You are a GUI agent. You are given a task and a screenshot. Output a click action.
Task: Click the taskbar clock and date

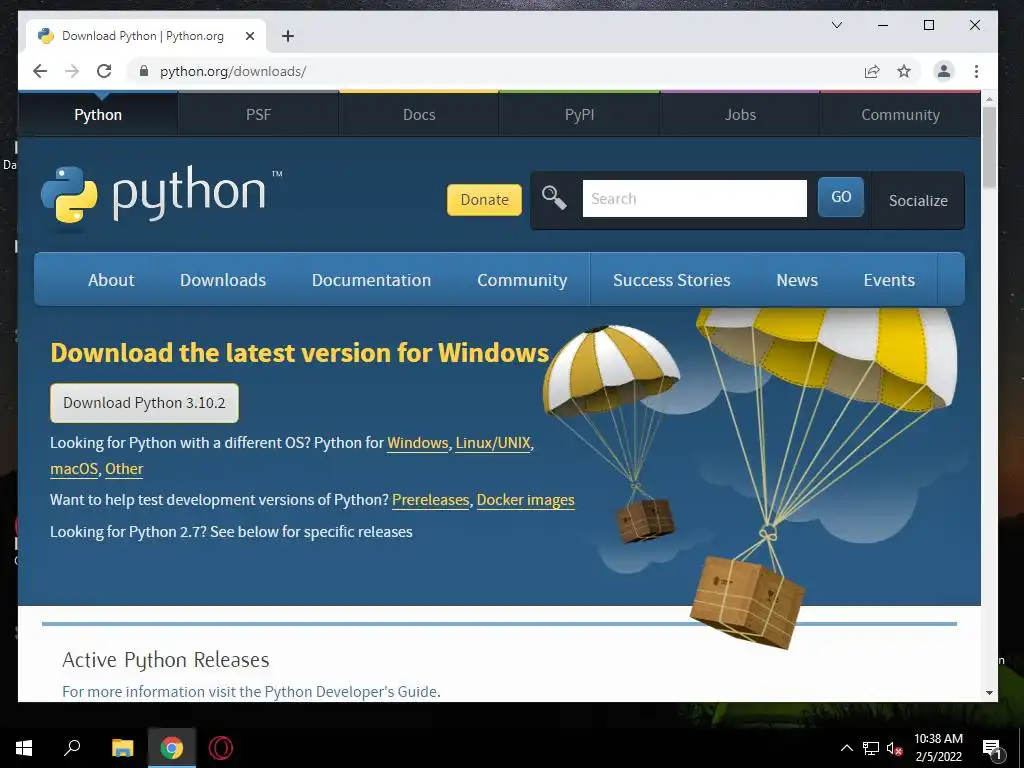coord(938,748)
